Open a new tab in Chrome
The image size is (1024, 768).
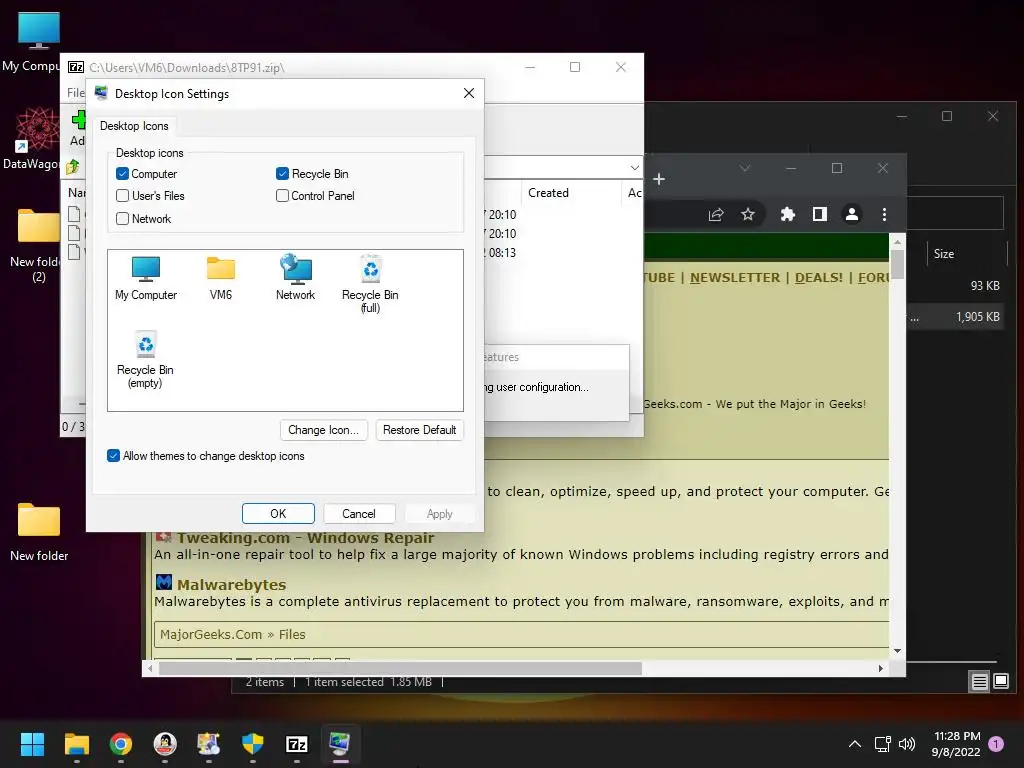(x=659, y=178)
